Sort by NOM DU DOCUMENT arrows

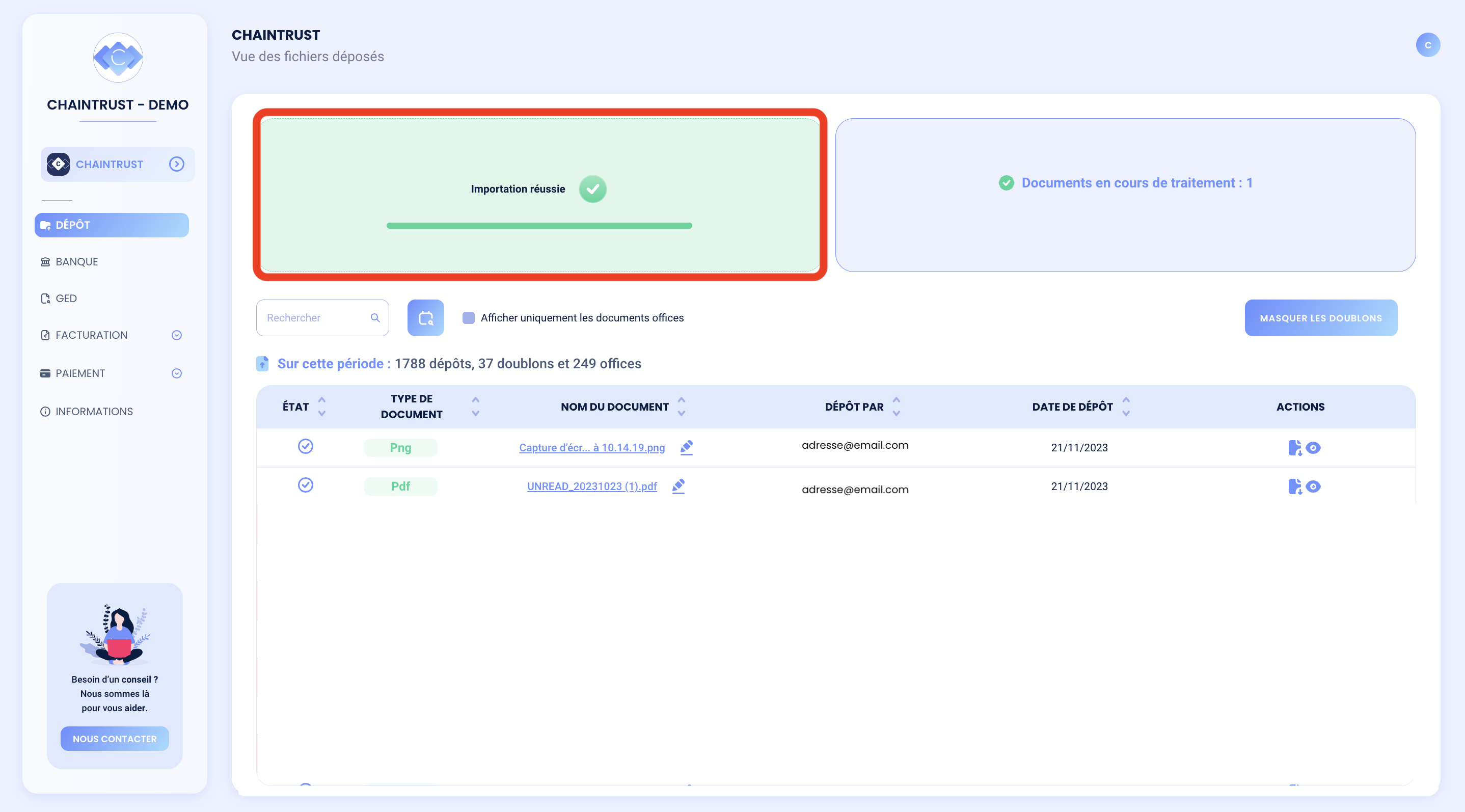(x=682, y=407)
